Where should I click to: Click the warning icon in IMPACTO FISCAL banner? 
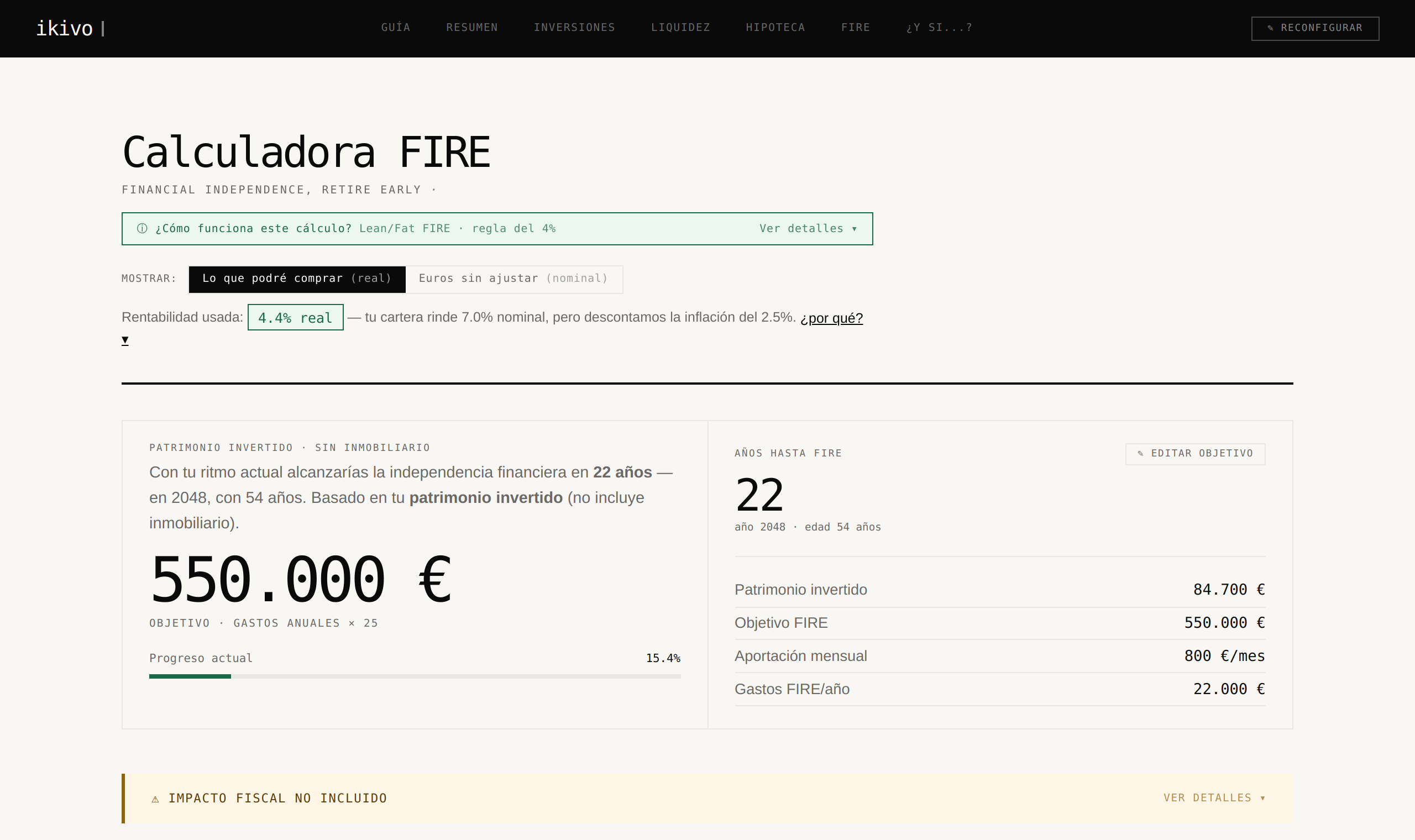coord(155,799)
